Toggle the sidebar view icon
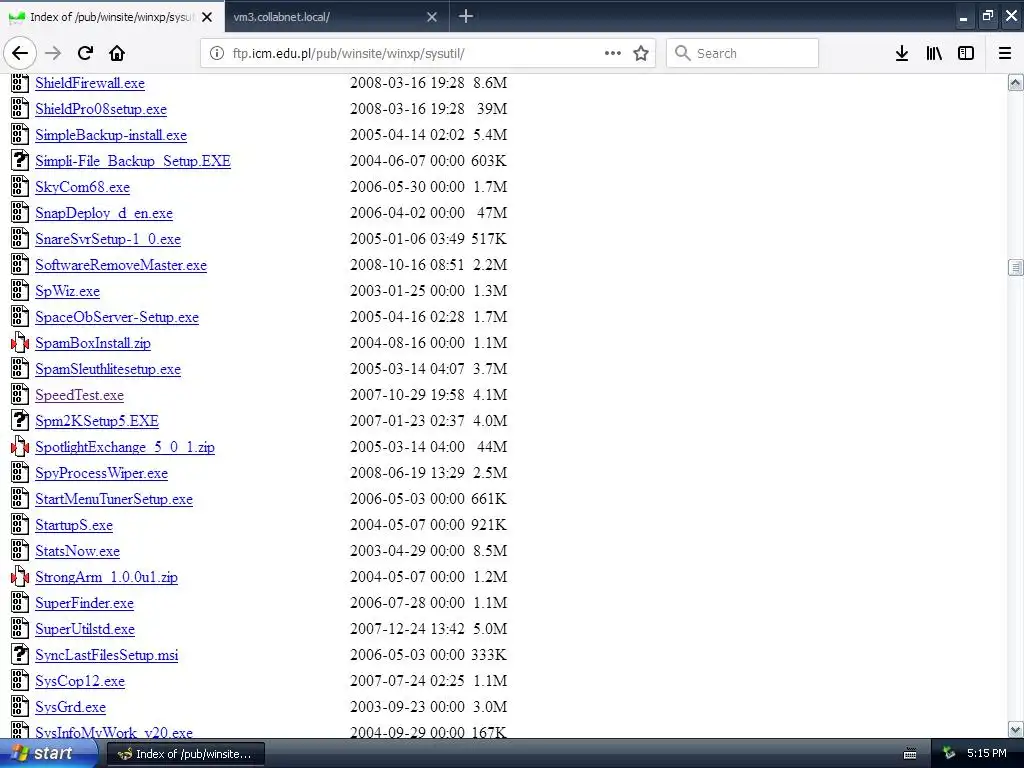Screen dimensions: 1024x768 point(966,53)
